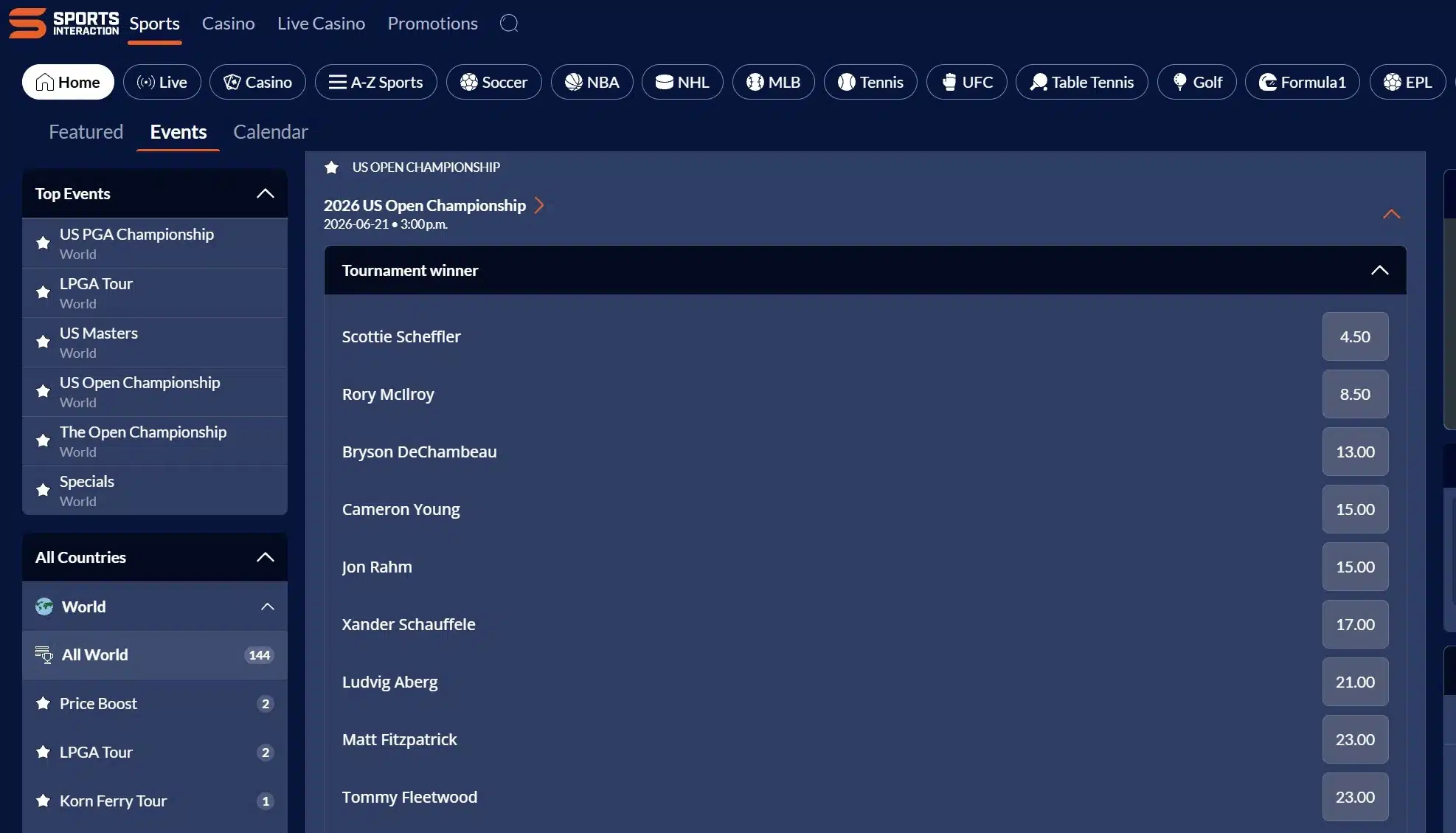Open 2026 US Open Championship arrow link
The width and height of the screenshot is (1456, 833).
coord(539,205)
